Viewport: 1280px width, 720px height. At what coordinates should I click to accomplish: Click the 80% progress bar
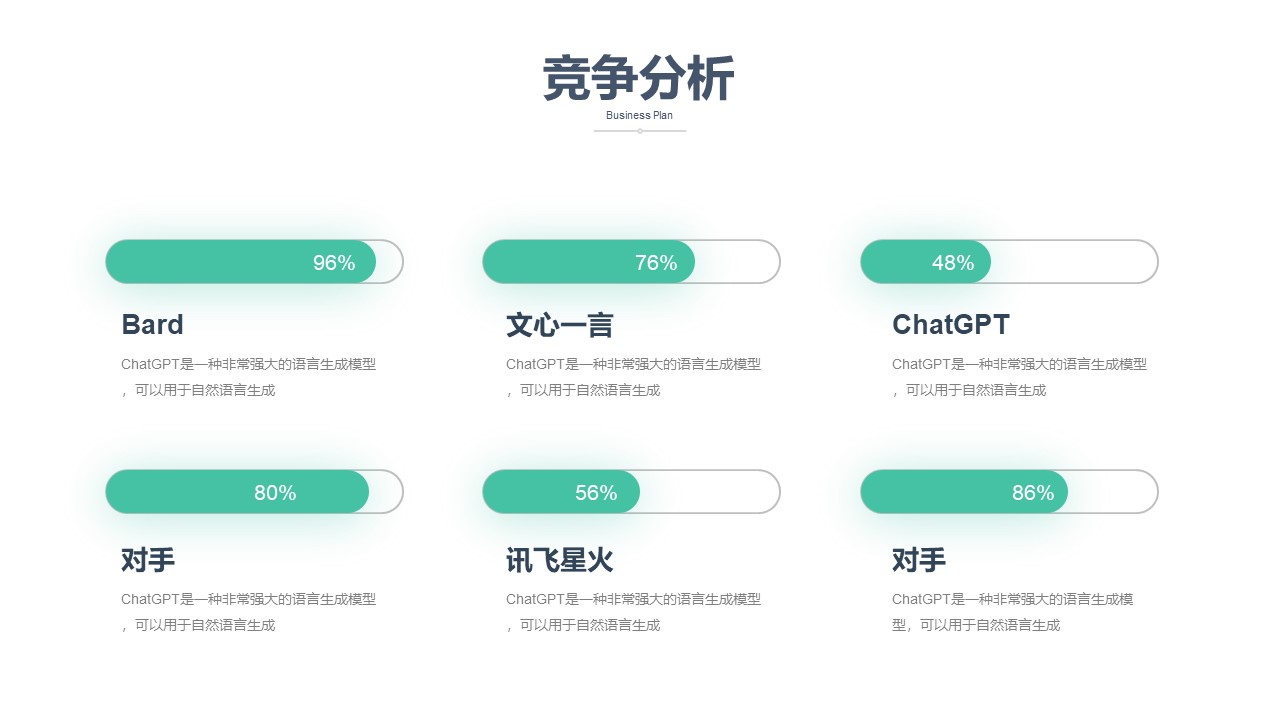point(254,492)
